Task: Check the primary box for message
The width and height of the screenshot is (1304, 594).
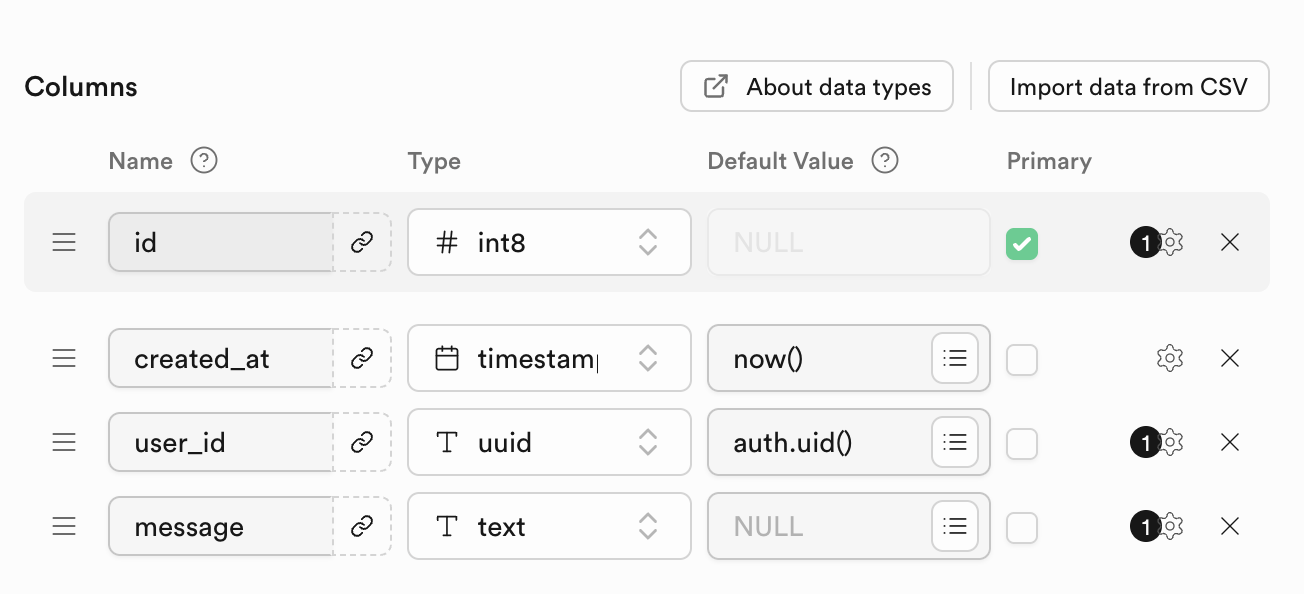Action: [x=1022, y=527]
